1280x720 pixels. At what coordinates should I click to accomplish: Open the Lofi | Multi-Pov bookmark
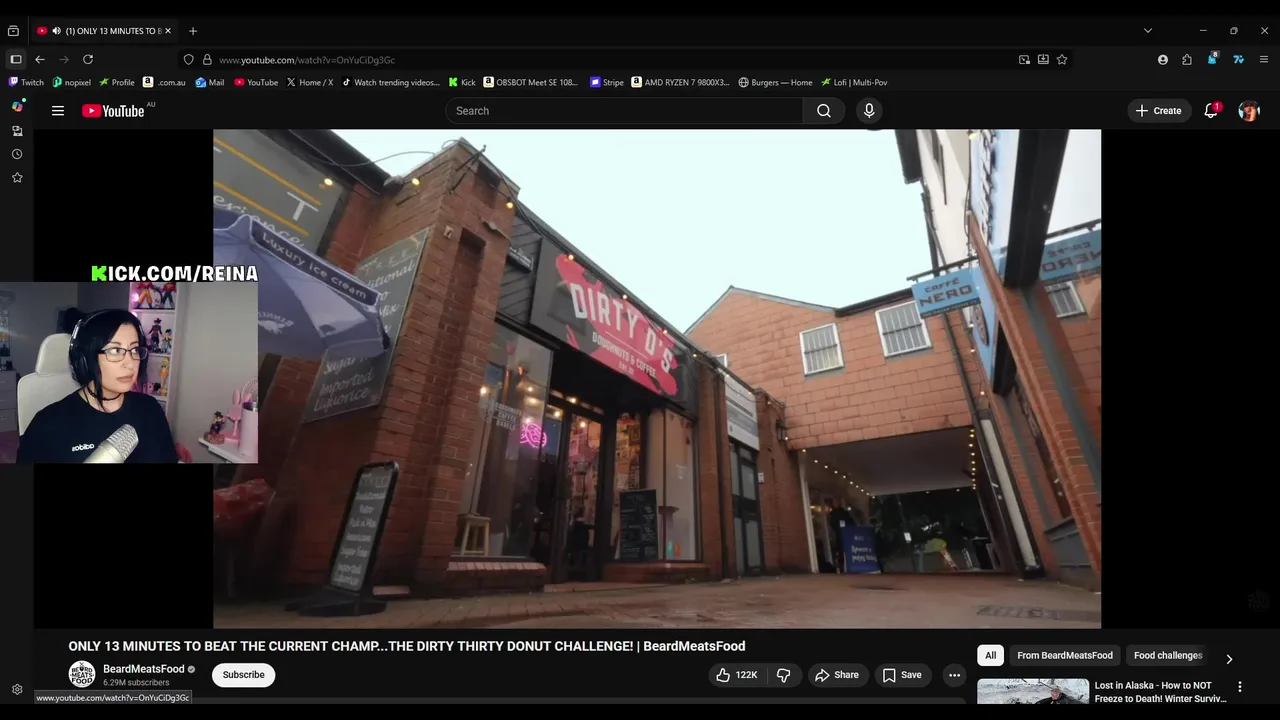pos(855,83)
